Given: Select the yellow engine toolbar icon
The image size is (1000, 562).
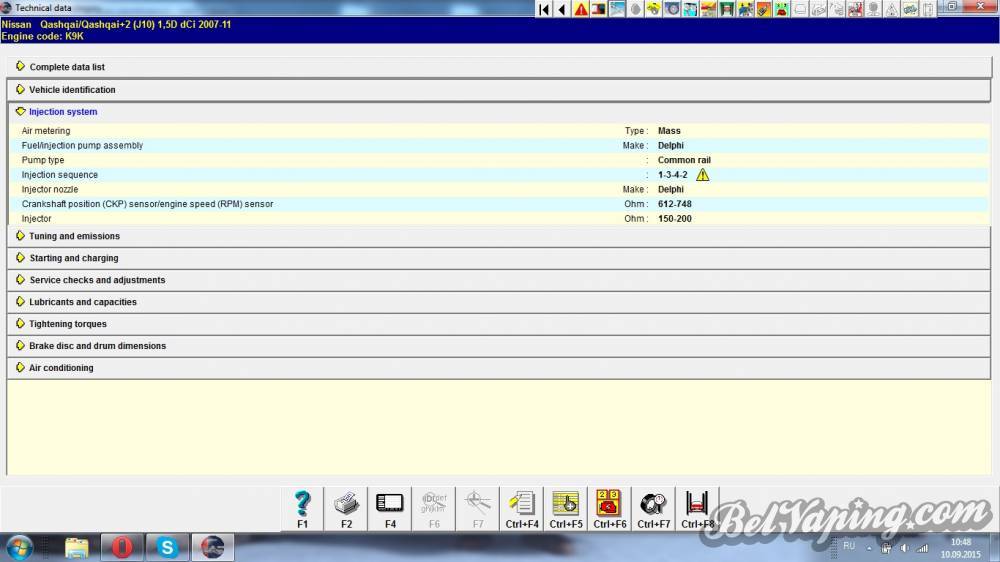Looking at the screenshot, I should pyautogui.click(x=654, y=9).
